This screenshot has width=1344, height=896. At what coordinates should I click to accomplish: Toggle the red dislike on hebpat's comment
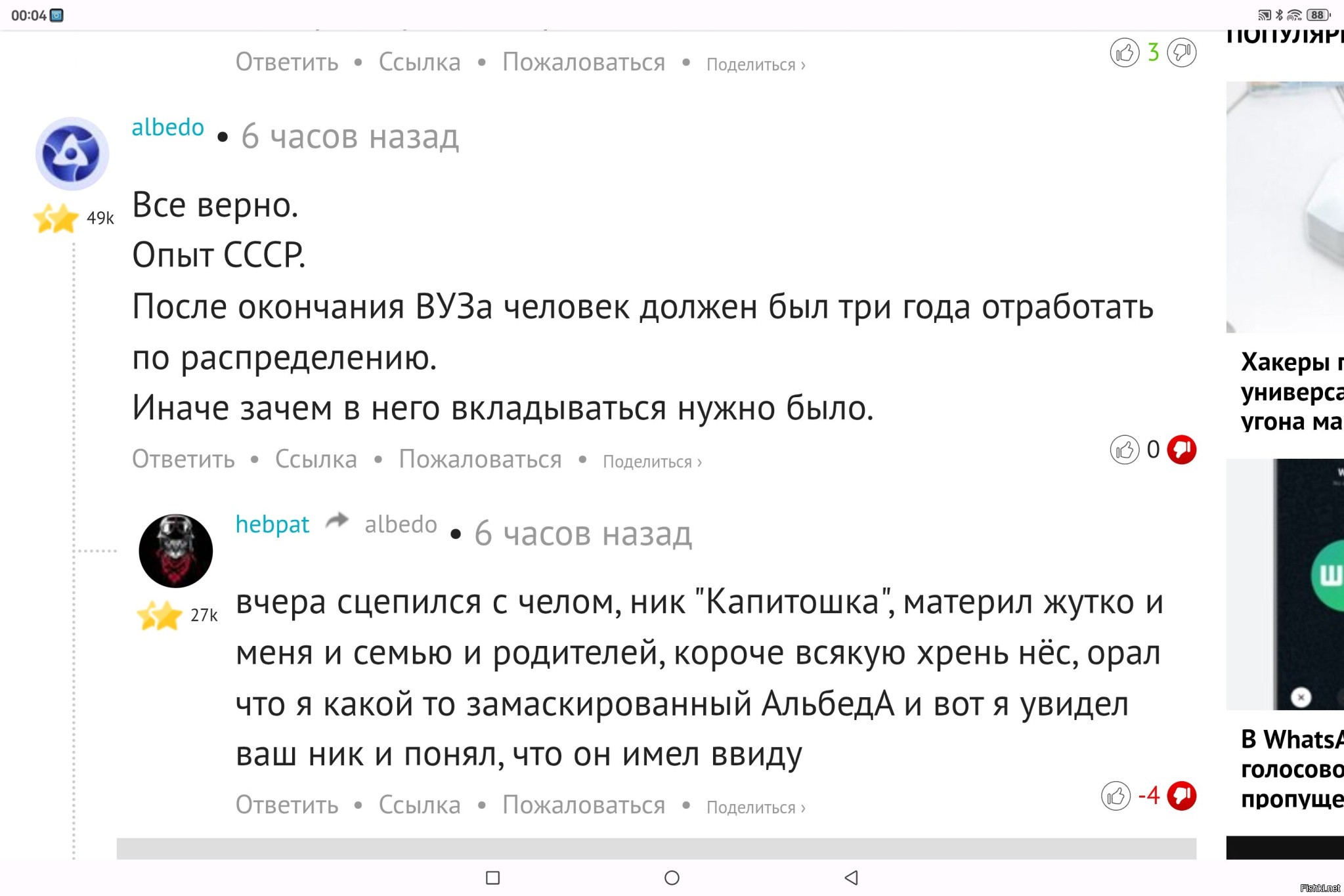coord(1182,796)
